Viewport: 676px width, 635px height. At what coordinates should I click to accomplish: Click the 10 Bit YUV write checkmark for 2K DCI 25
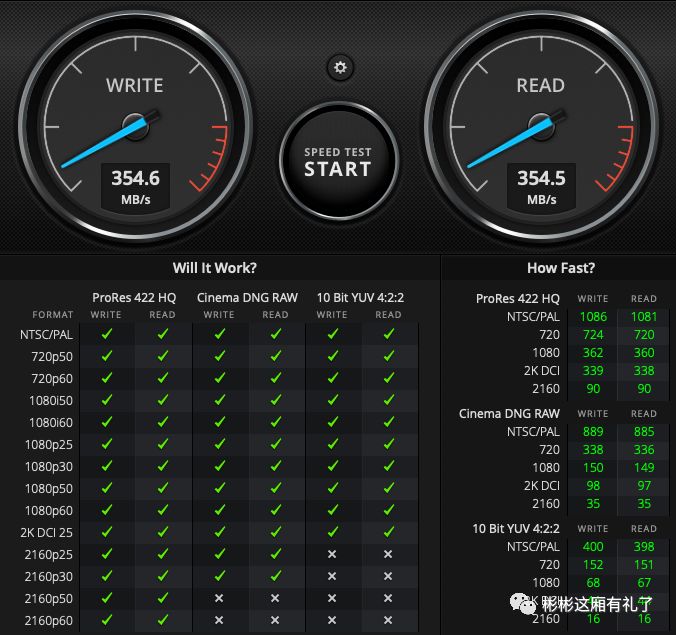(332, 532)
